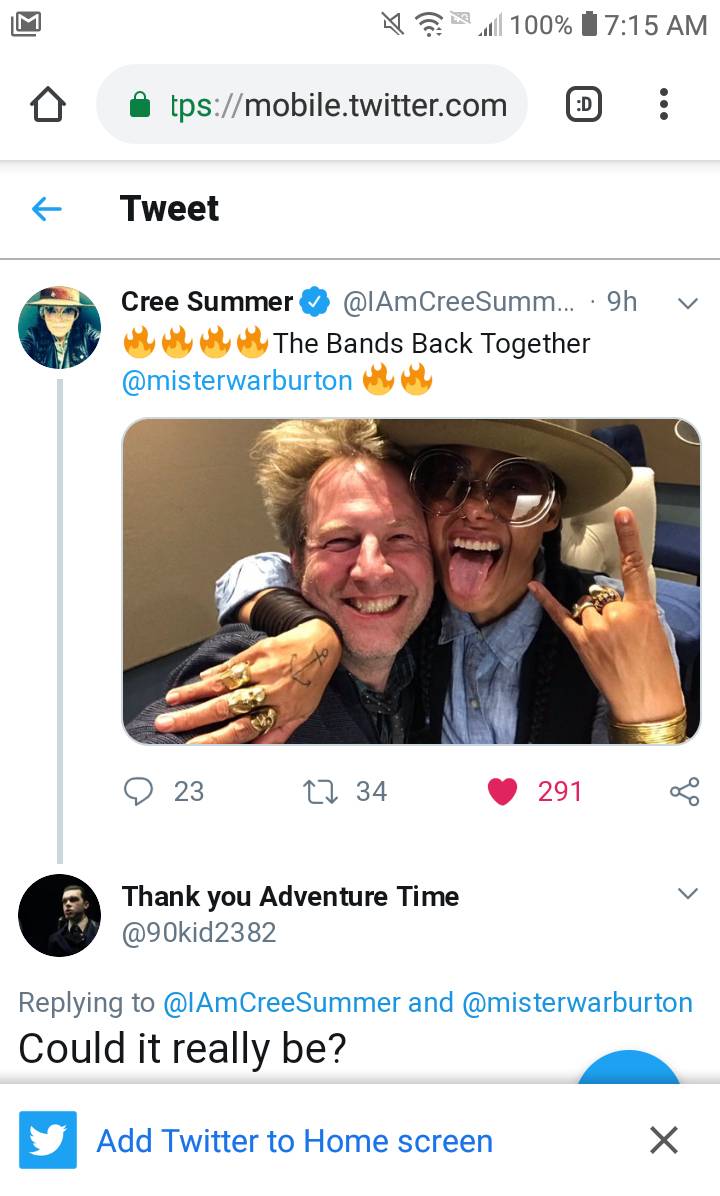720x1196 pixels.
Task: Open the tab switcher button
Action: [x=584, y=105]
